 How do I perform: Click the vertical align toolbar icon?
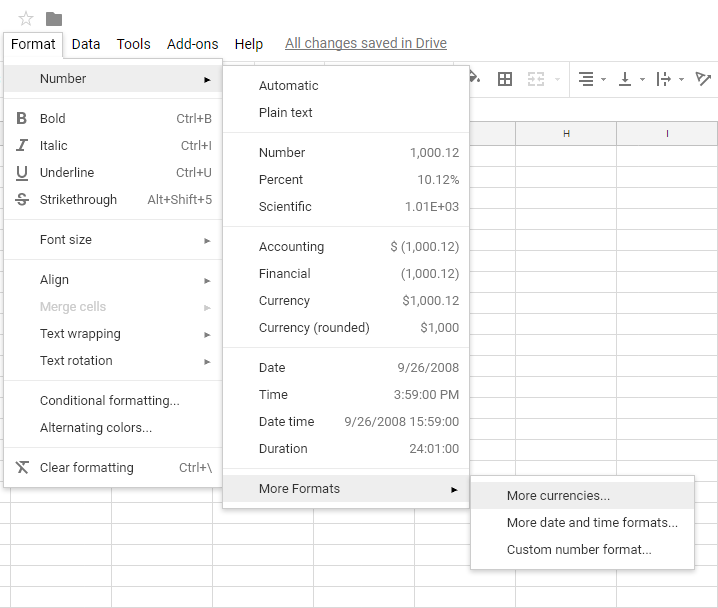(x=625, y=79)
